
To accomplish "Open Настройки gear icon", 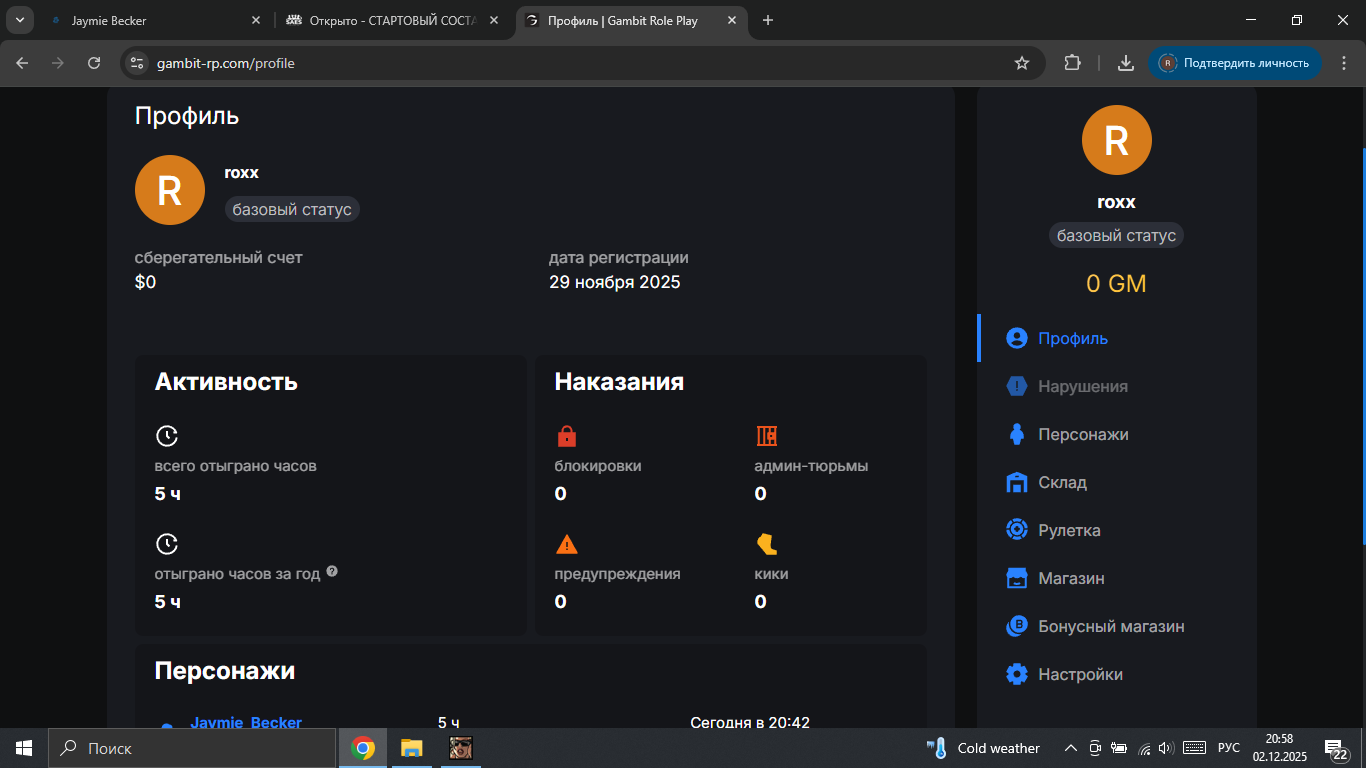I will pyautogui.click(x=1017, y=674).
